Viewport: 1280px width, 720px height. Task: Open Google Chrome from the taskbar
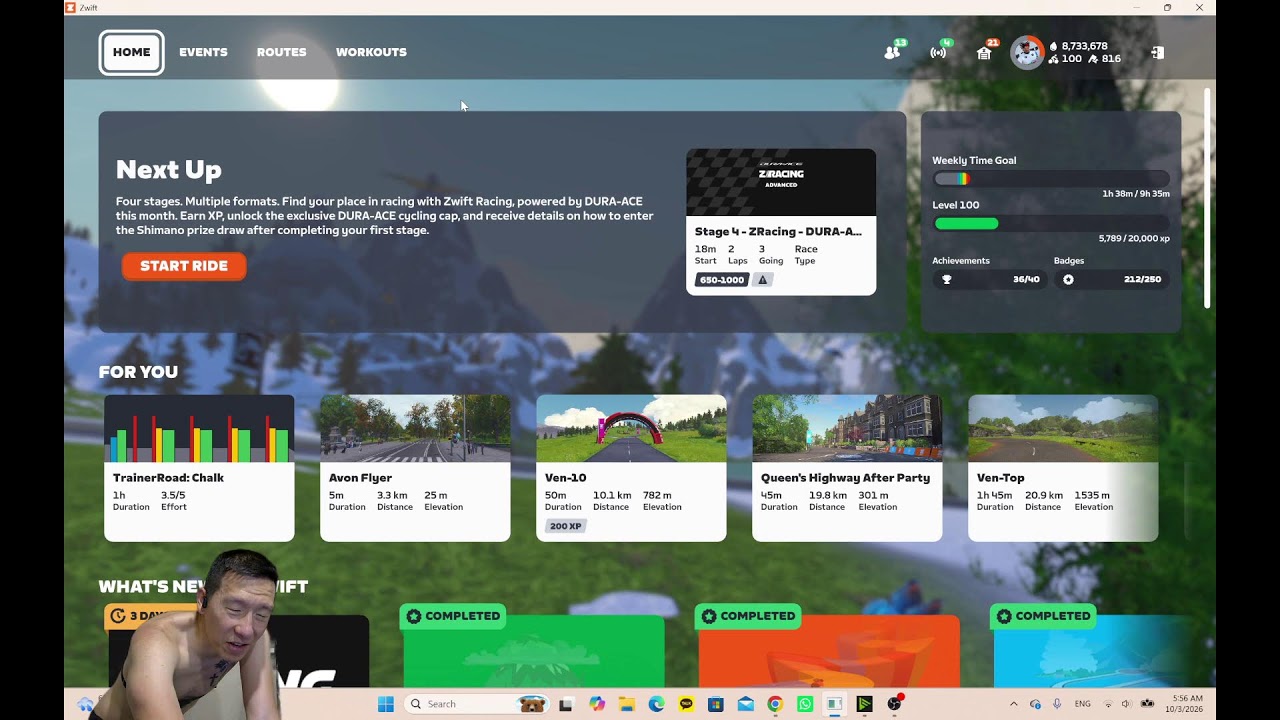click(x=775, y=704)
